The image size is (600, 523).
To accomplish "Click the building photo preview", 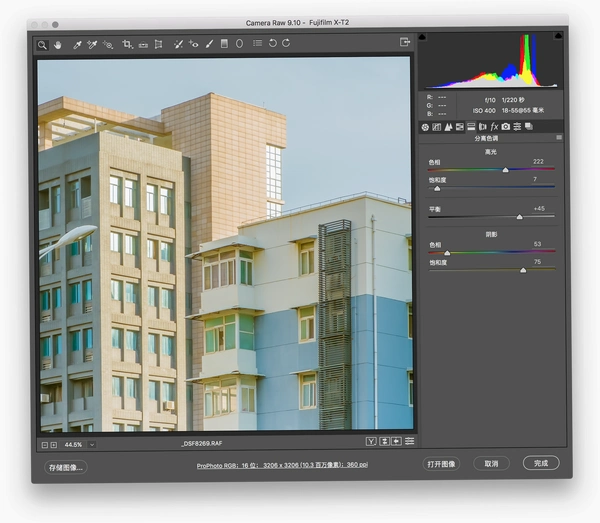I will pos(225,244).
